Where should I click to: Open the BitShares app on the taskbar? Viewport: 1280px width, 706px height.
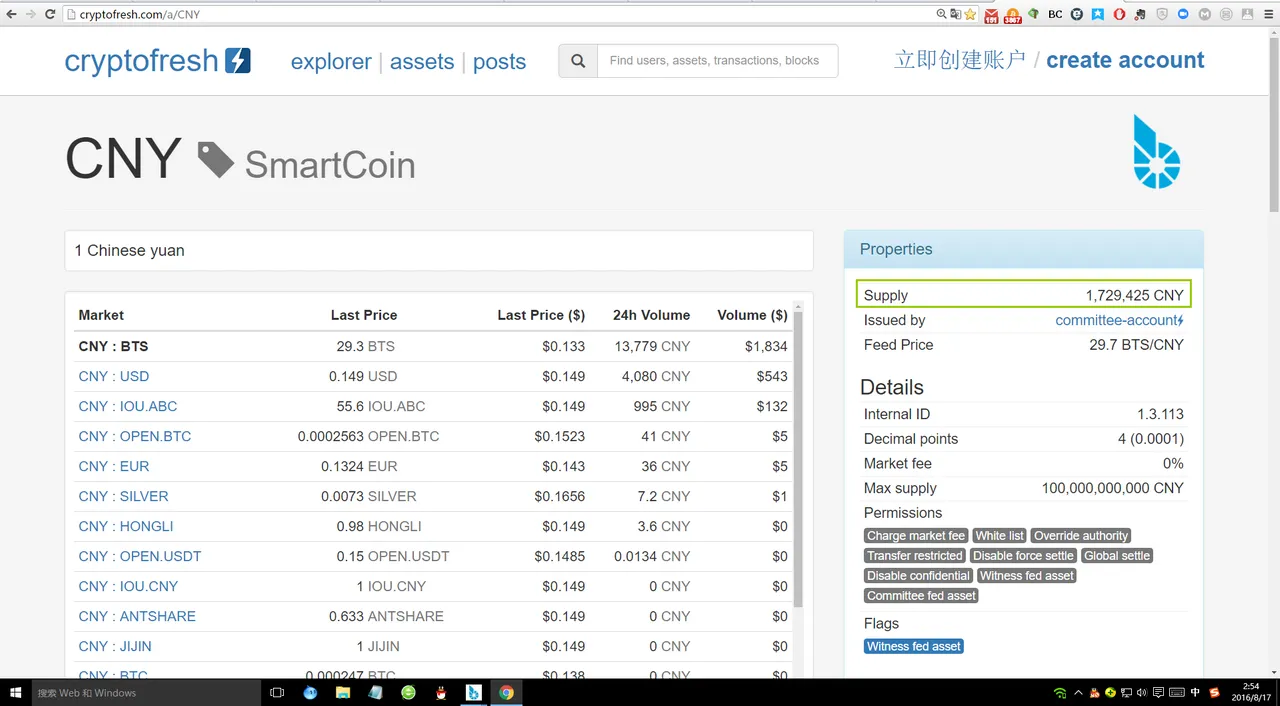(x=473, y=692)
